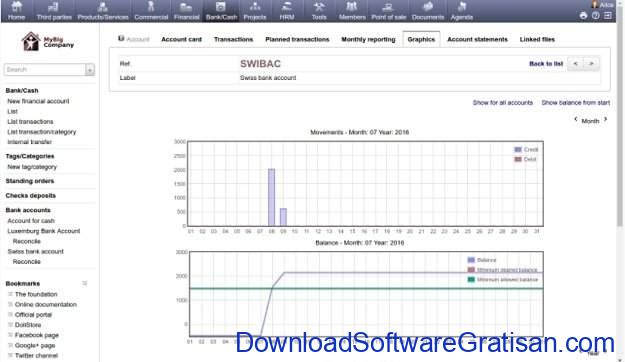Open the Monthly reporting tab

pyautogui.click(x=368, y=39)
